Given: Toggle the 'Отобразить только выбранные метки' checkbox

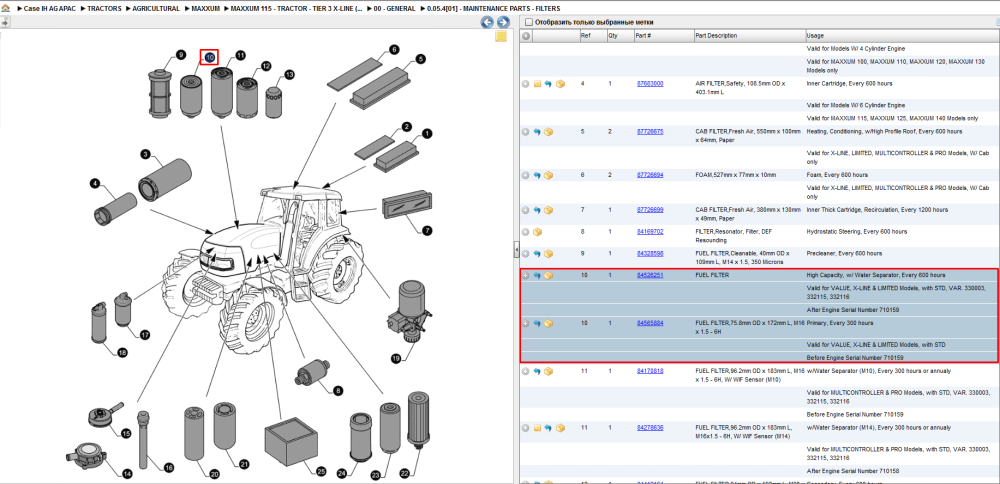Looking at the screenshot, I should (527, 22).
